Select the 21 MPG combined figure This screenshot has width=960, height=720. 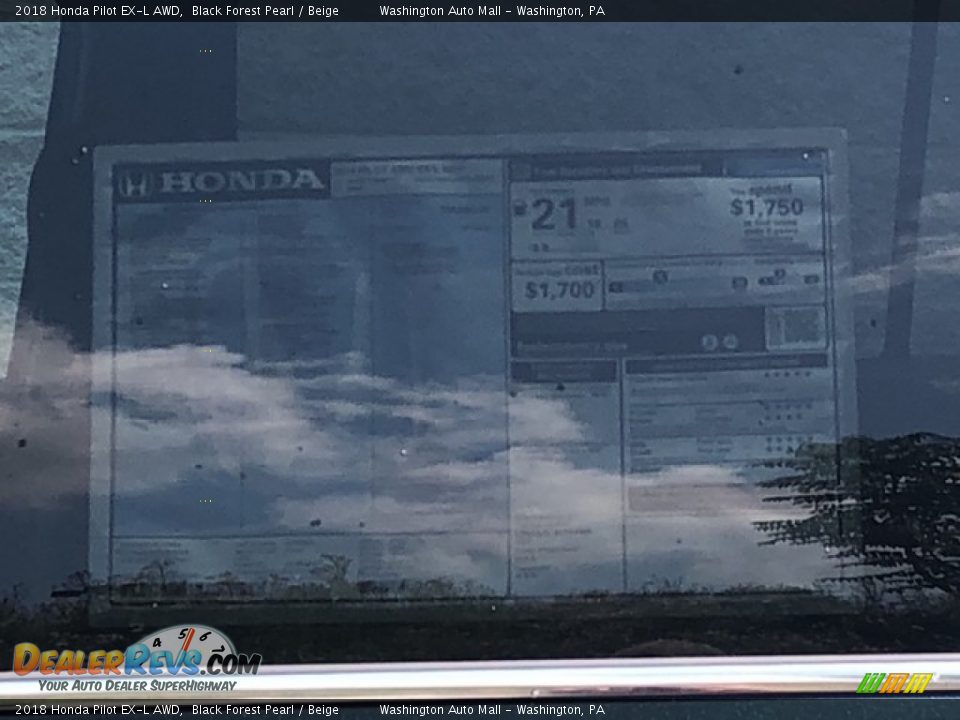click(554, 215)
